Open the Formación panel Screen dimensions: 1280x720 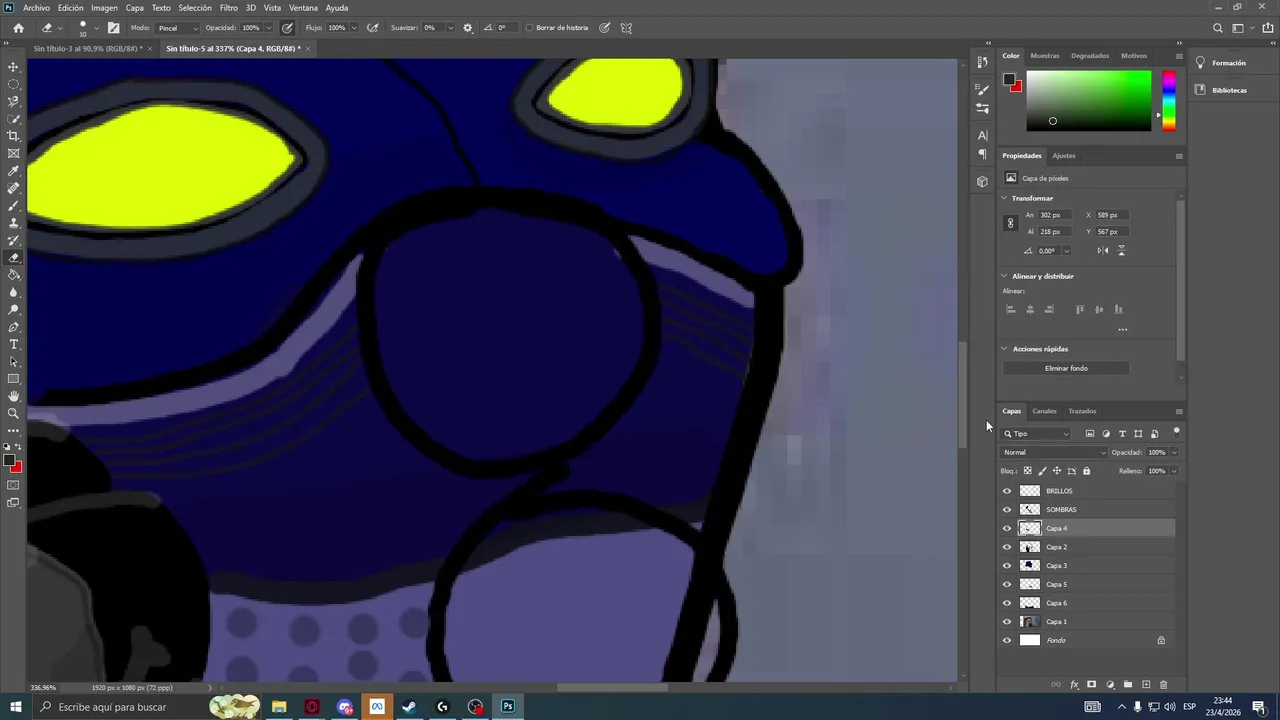click(1229, 63)
